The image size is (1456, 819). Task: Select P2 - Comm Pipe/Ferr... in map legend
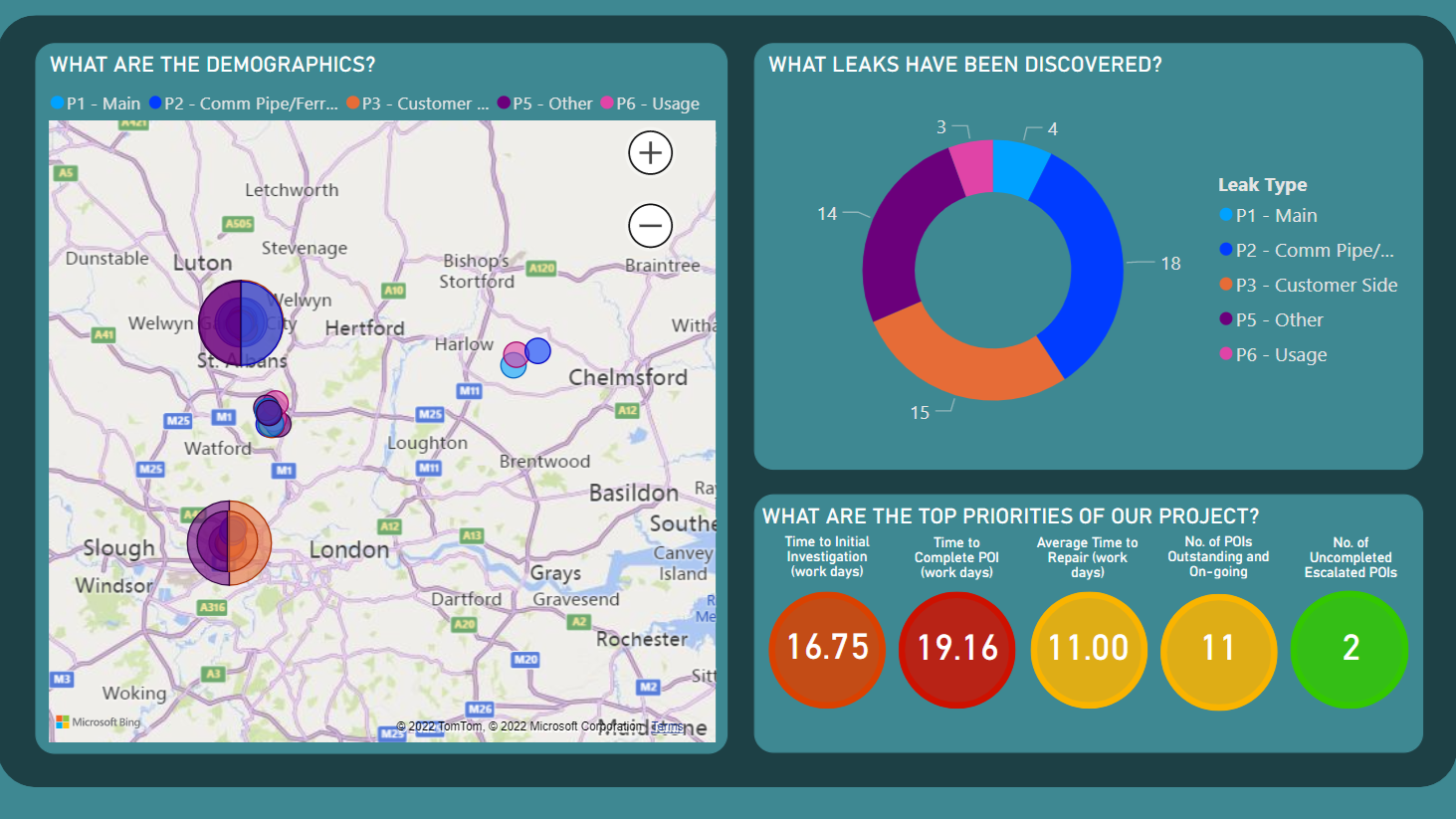pos(244,103)
